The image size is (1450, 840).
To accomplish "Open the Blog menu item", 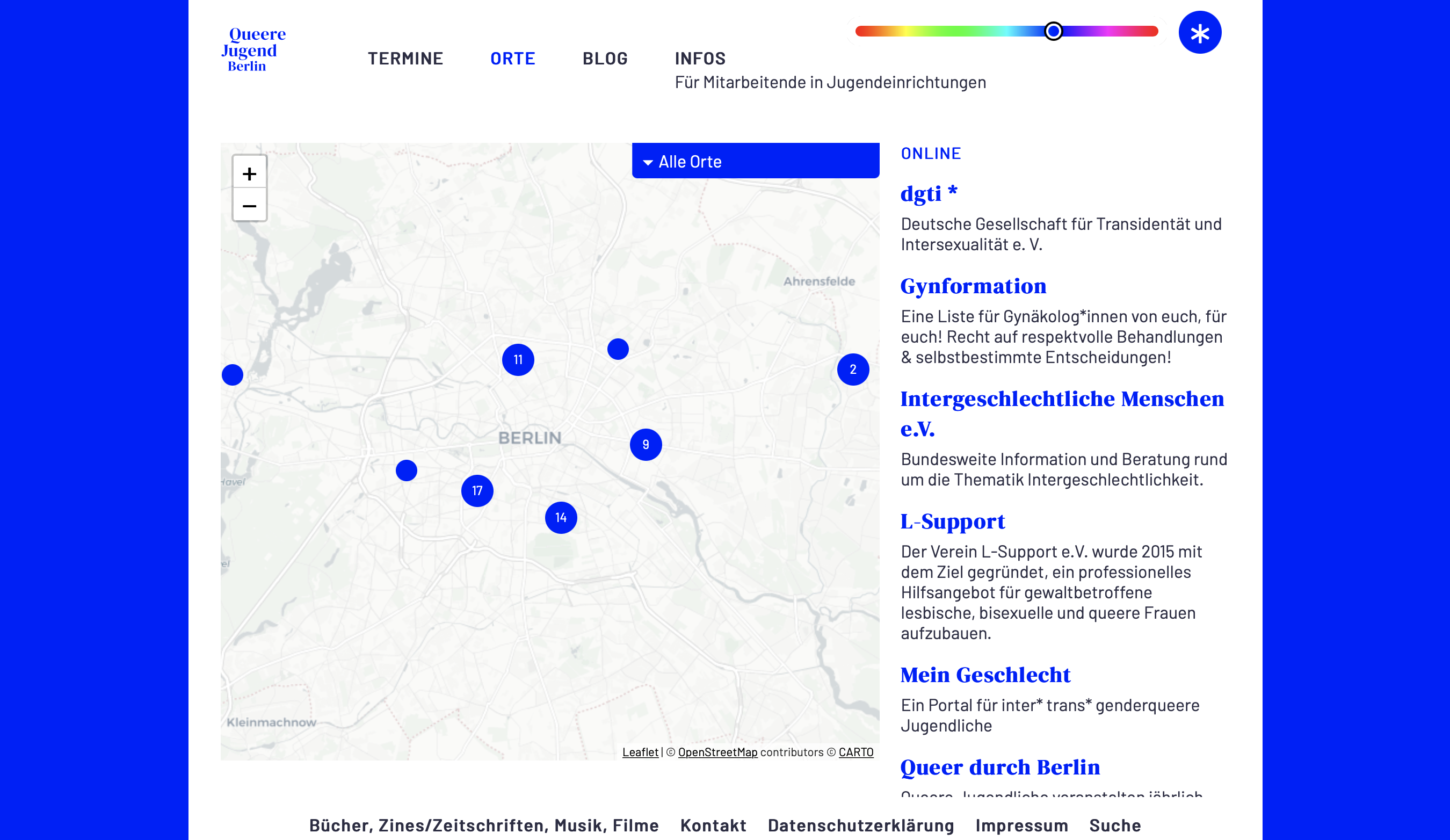I will click(605, 58).
